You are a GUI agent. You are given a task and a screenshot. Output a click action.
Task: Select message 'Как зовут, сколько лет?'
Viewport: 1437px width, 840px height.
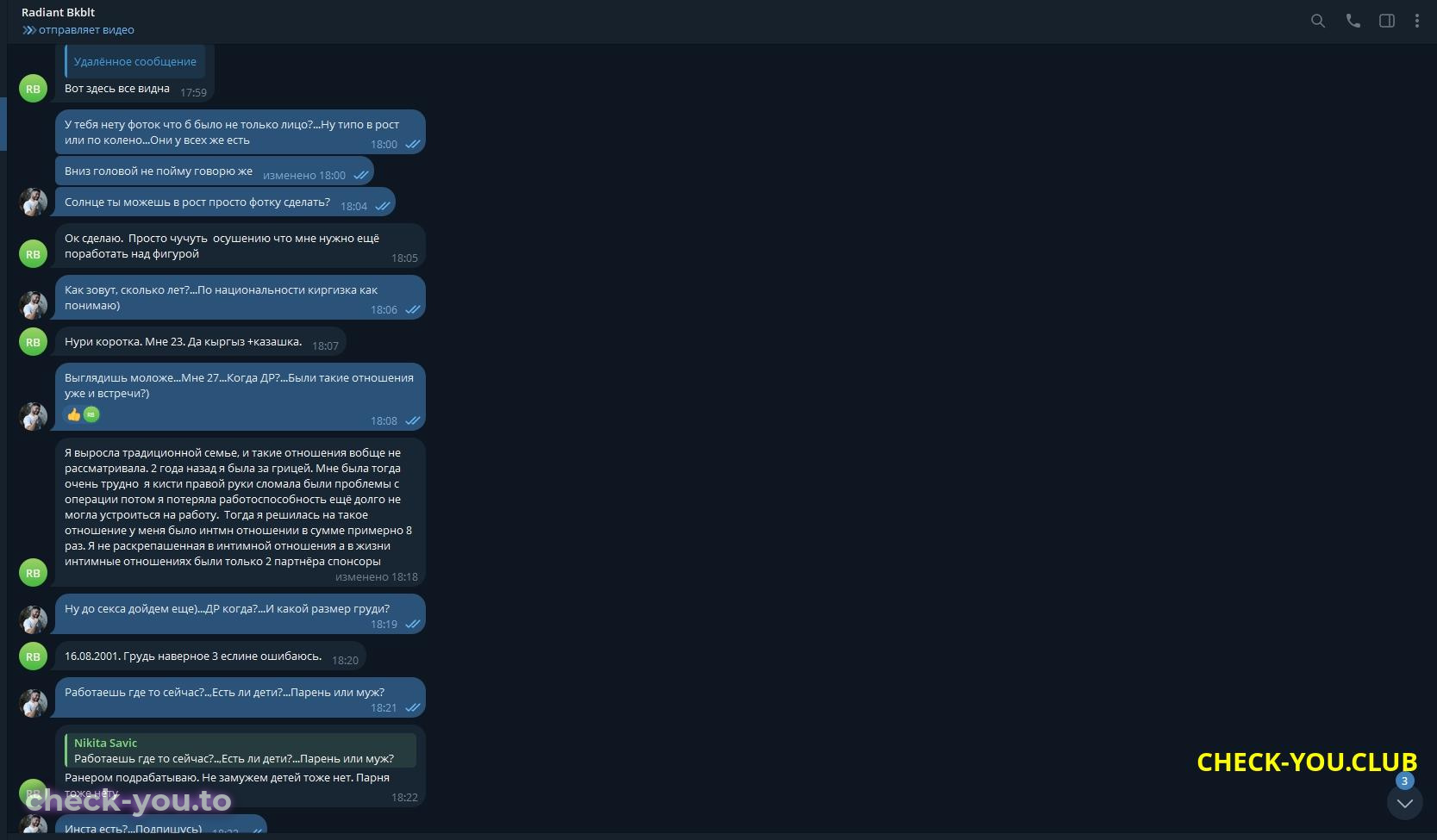coord(241,298)
